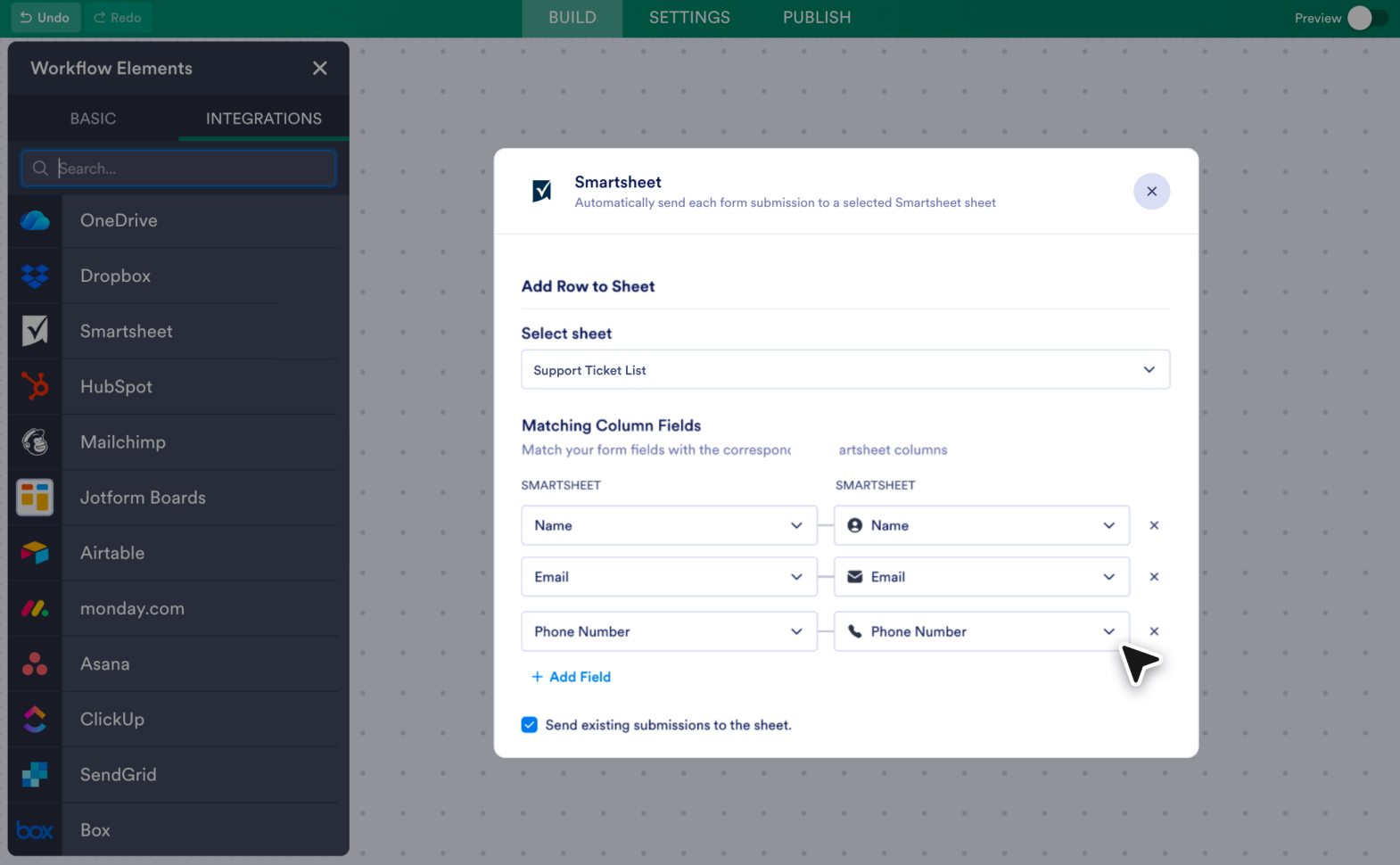
Task: Select the Mailchimp integration label
Action: pos(123,442)
